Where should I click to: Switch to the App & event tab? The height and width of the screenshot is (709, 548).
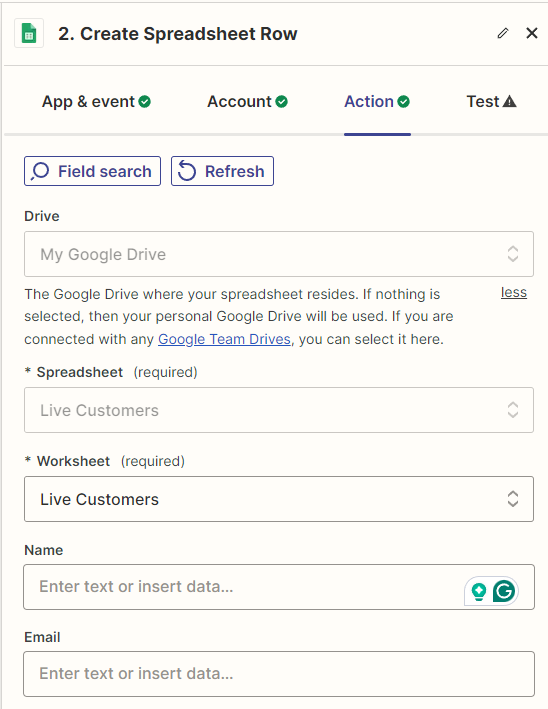point(96,102)
